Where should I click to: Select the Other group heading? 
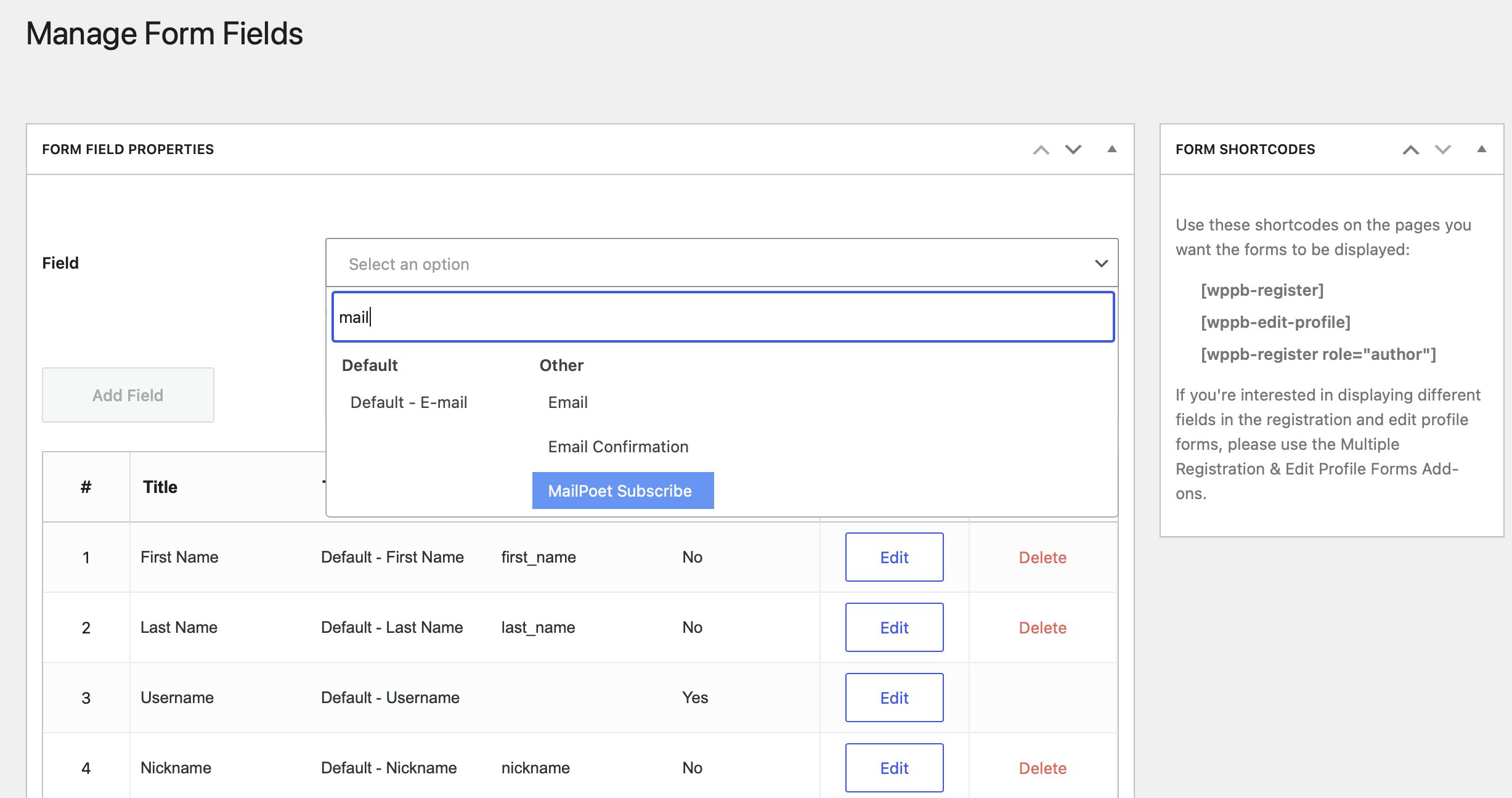point(561,365)
